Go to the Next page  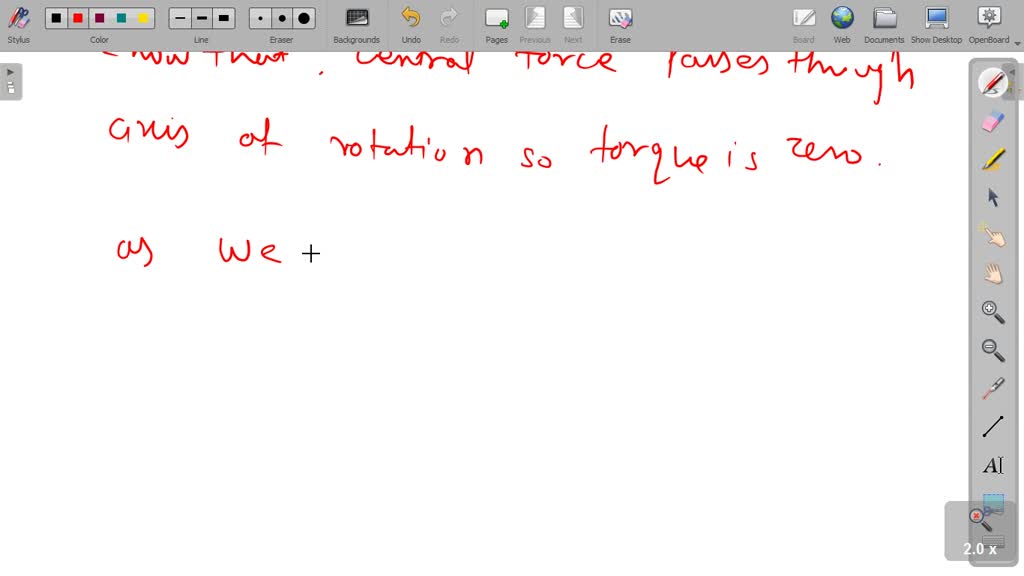[x=573, y=25]
